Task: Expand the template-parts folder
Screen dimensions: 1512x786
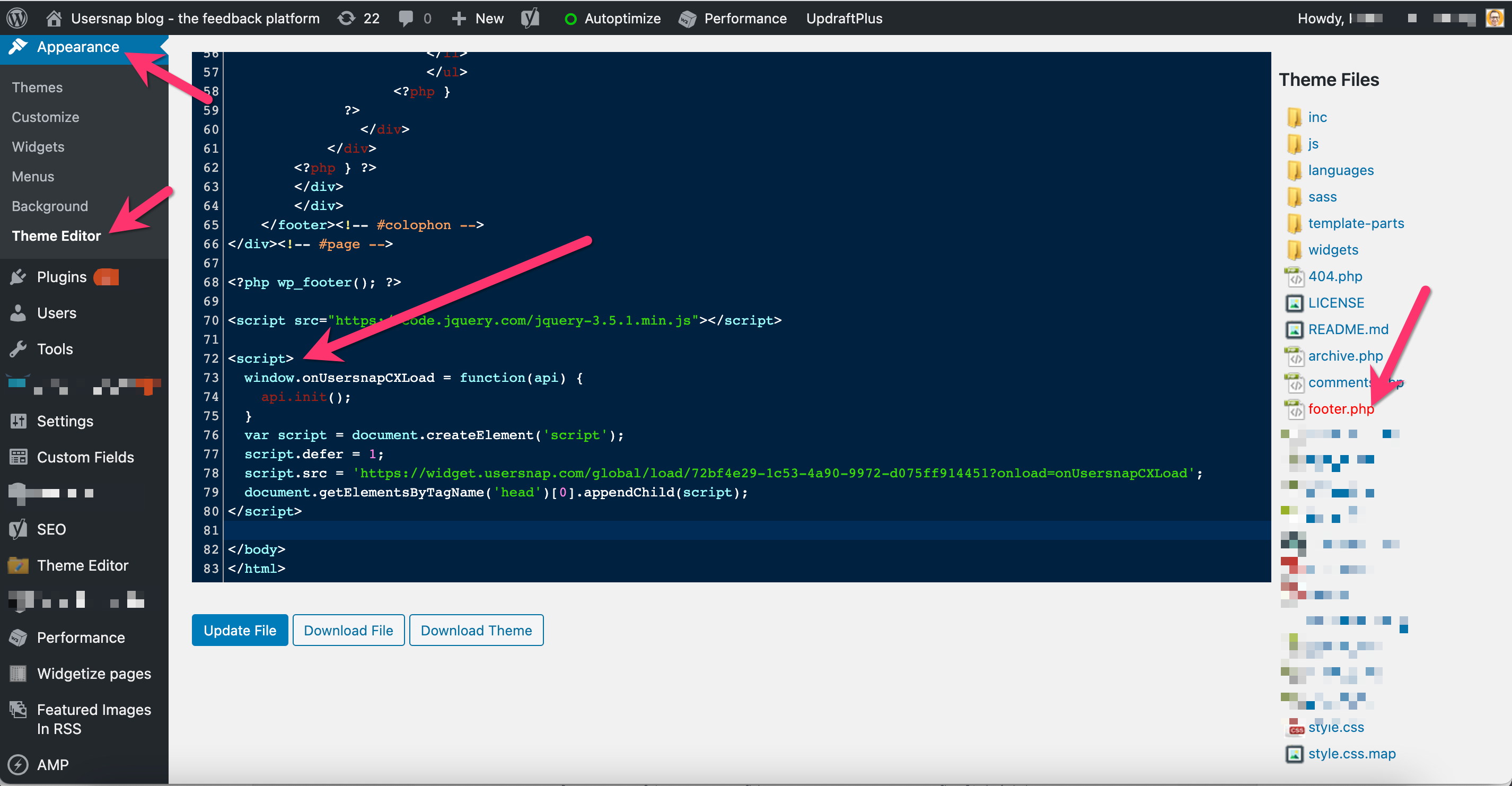Action: point(1355,223)
